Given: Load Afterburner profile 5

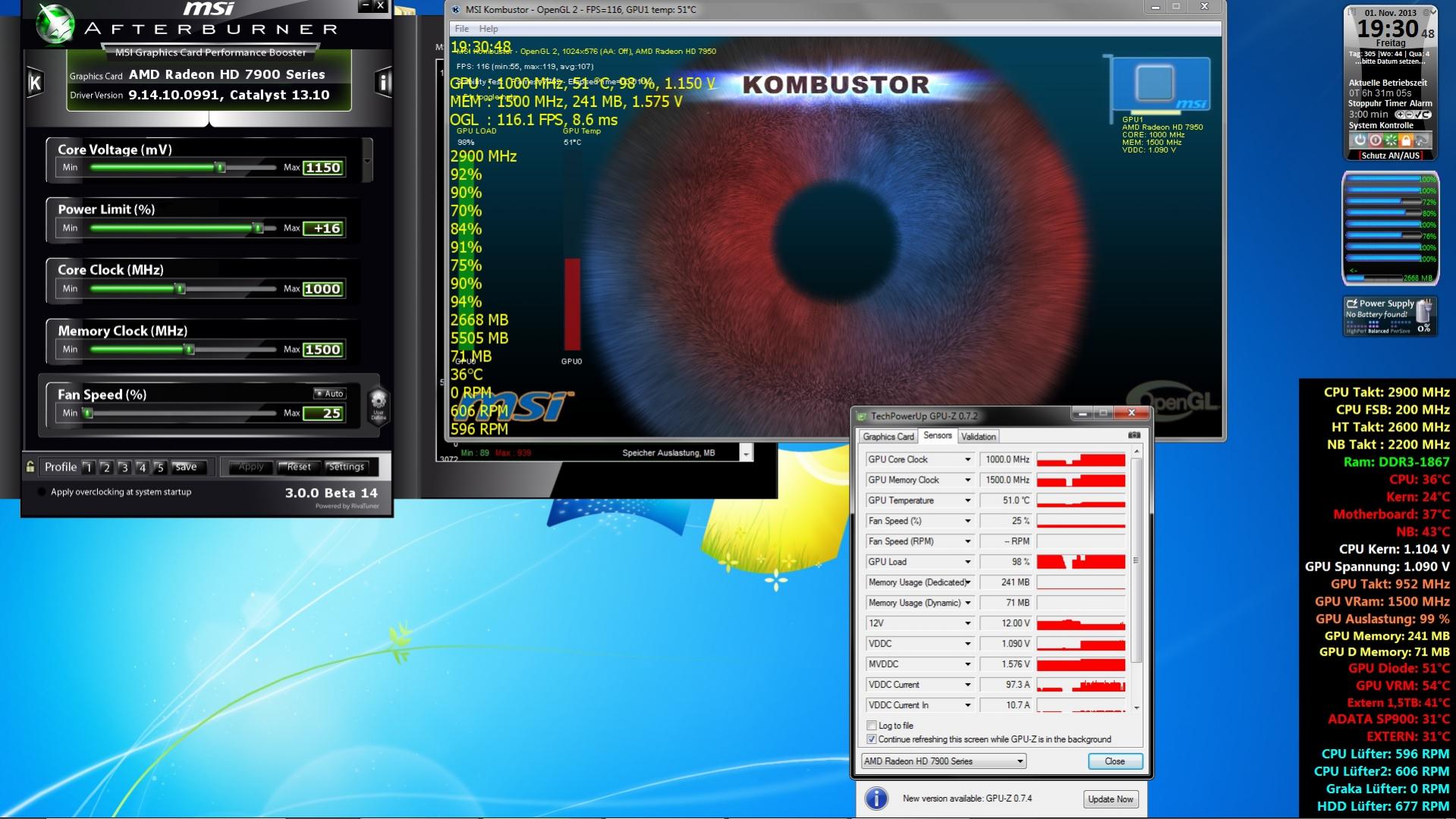Looking at the screenshot, I should (159, 468).
